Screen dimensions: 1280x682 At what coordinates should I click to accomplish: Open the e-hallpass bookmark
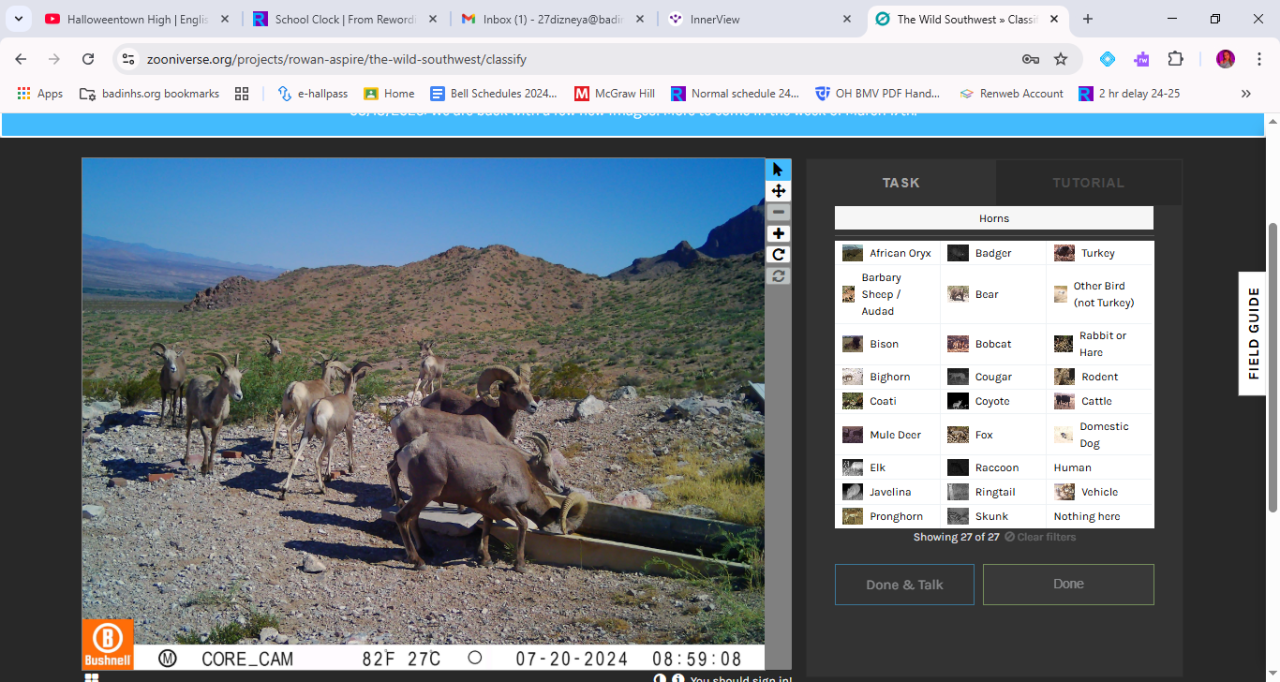point(313,93)
